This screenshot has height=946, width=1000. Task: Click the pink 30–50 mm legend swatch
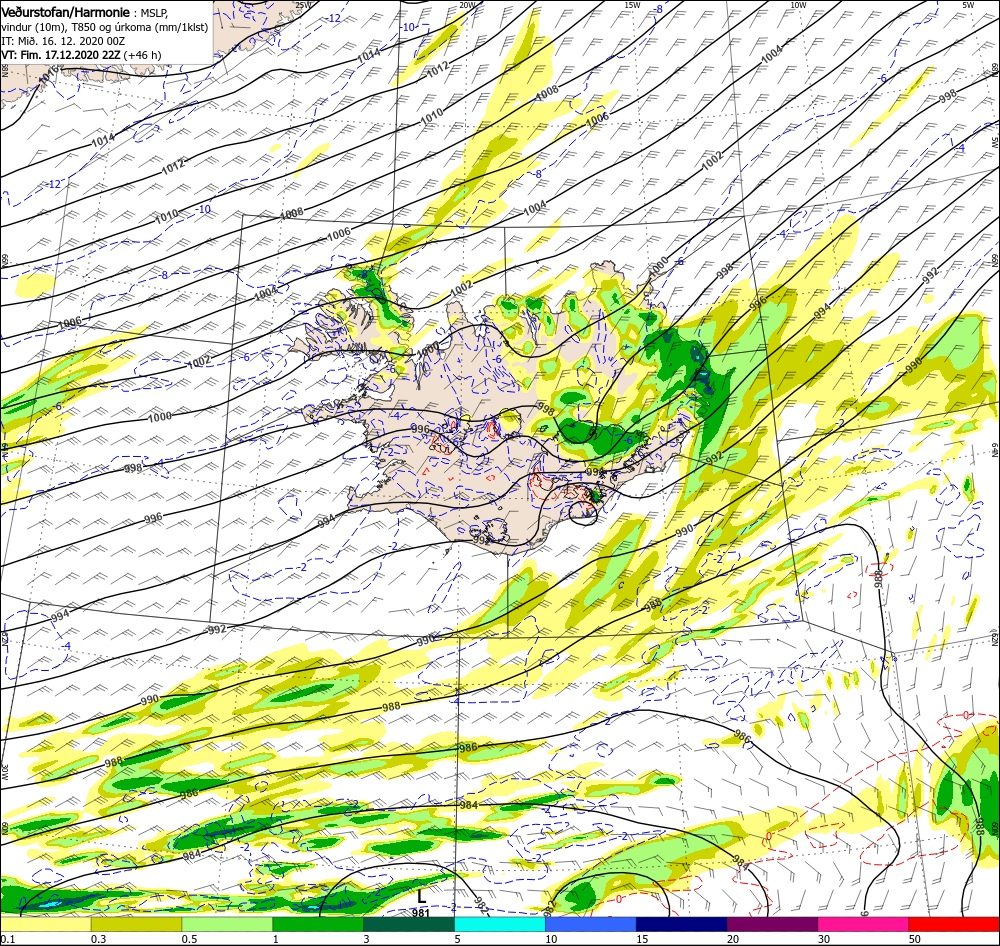click(x=864, y=924)
